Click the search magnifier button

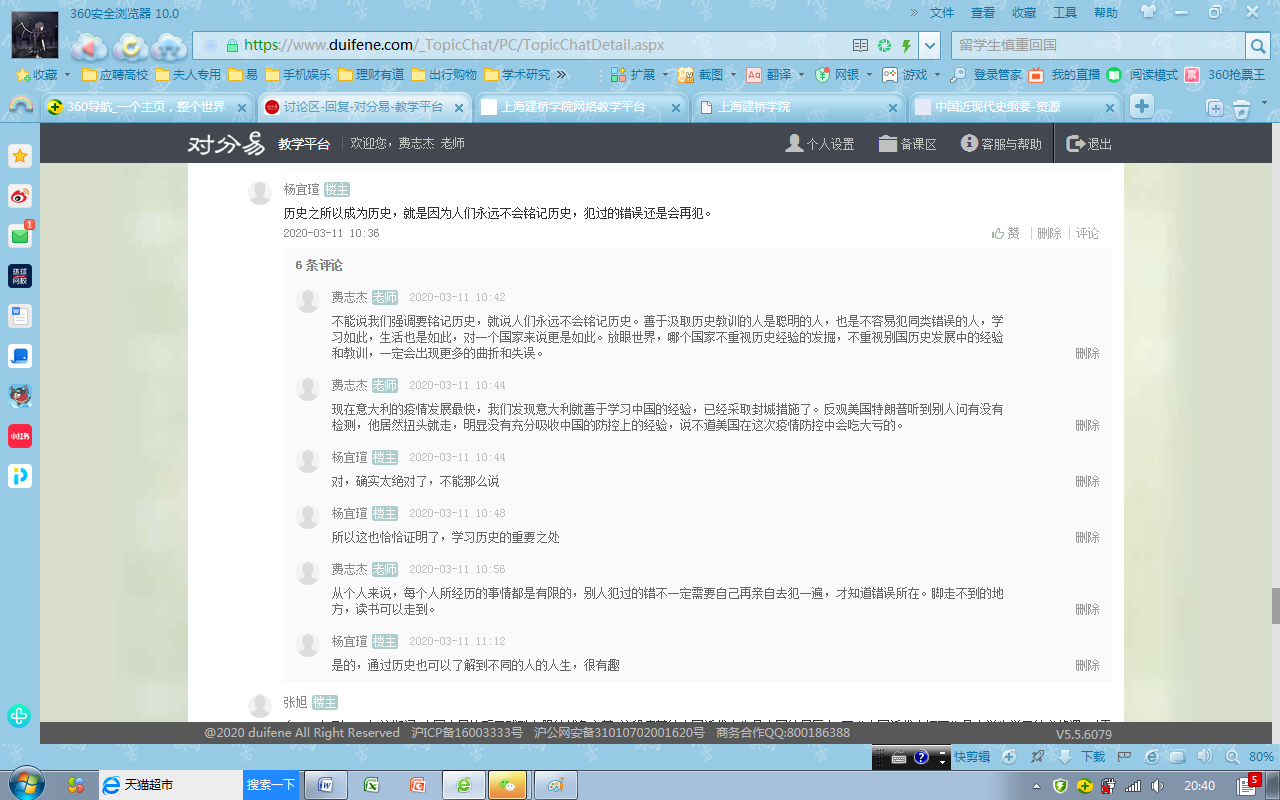tap(1257, 45)
